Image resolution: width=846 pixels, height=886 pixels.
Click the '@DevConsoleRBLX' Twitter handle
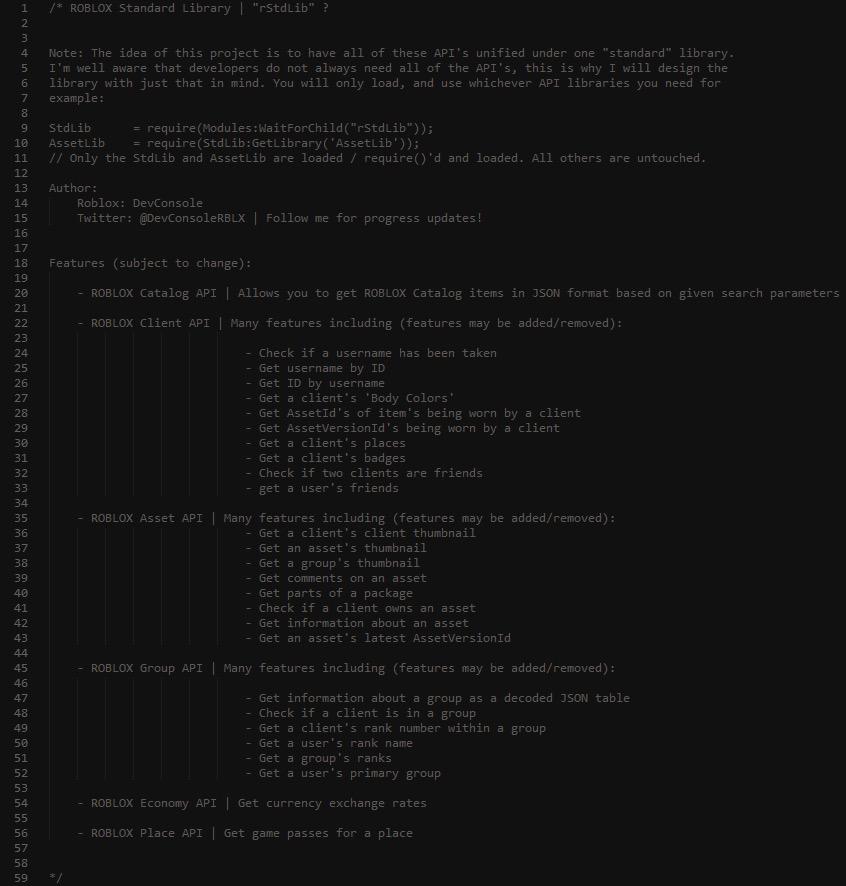tap(192, 218)
